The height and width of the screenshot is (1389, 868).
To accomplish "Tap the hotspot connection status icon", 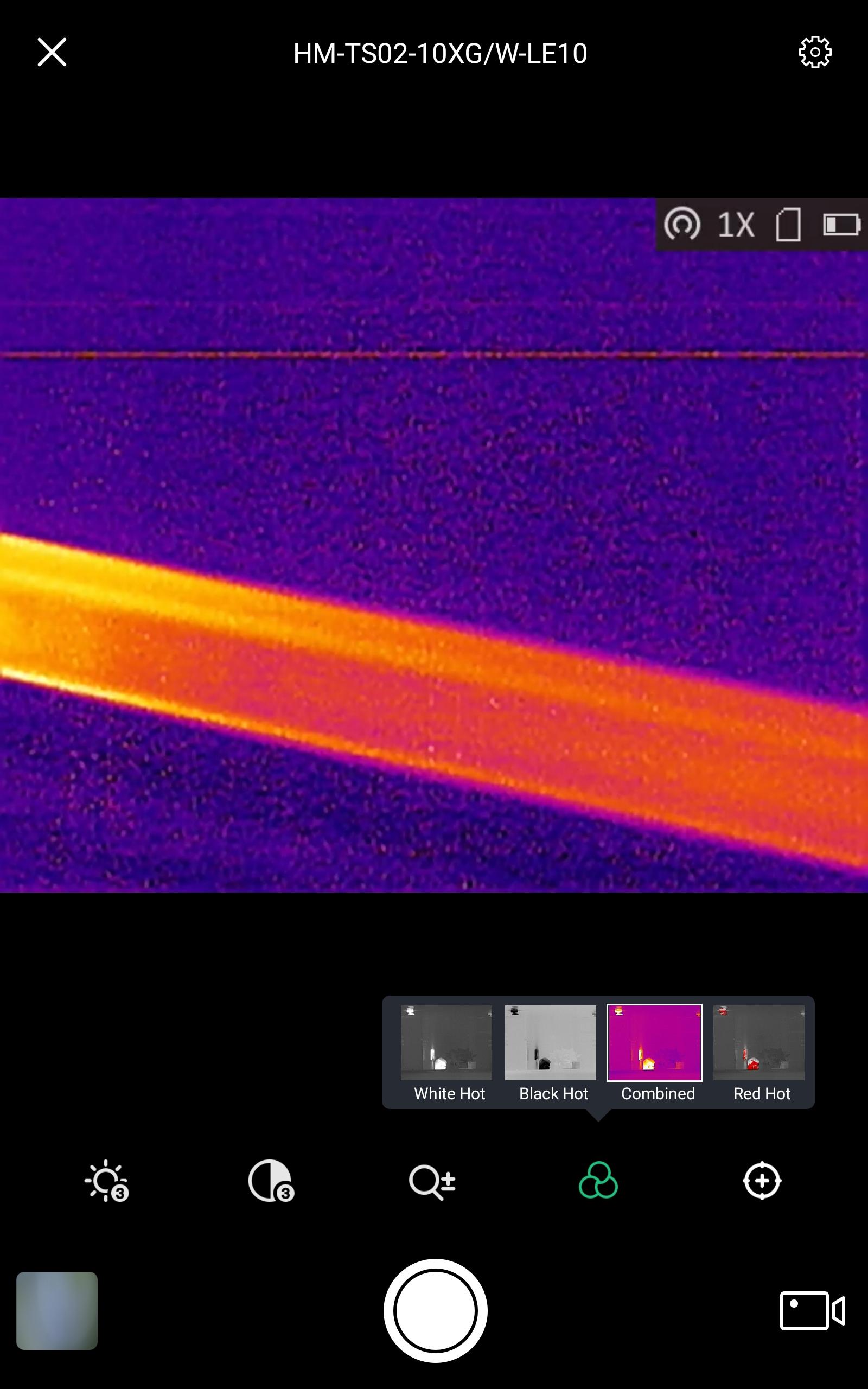I will (x=682, y=224).
